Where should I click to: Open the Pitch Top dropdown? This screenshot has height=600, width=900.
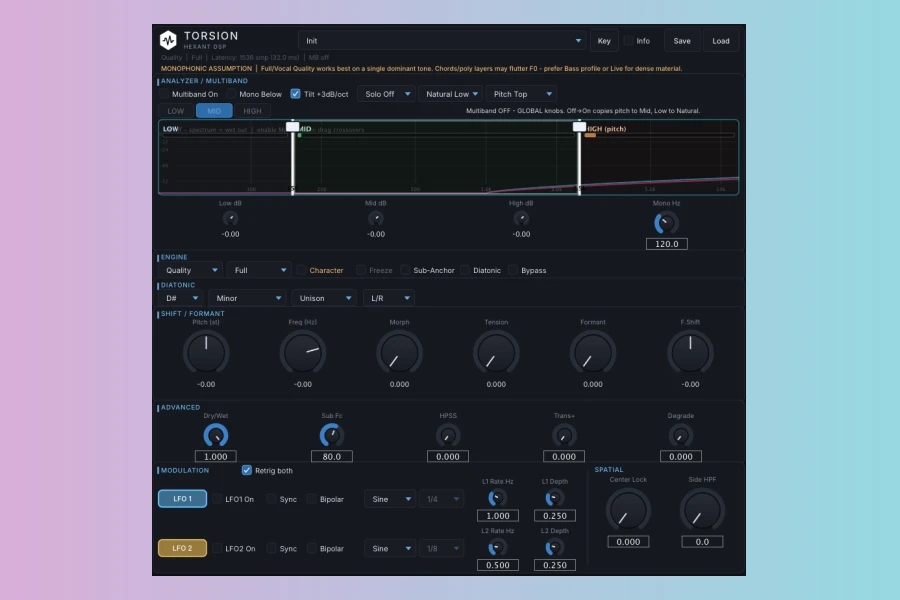tap(522, 94)
